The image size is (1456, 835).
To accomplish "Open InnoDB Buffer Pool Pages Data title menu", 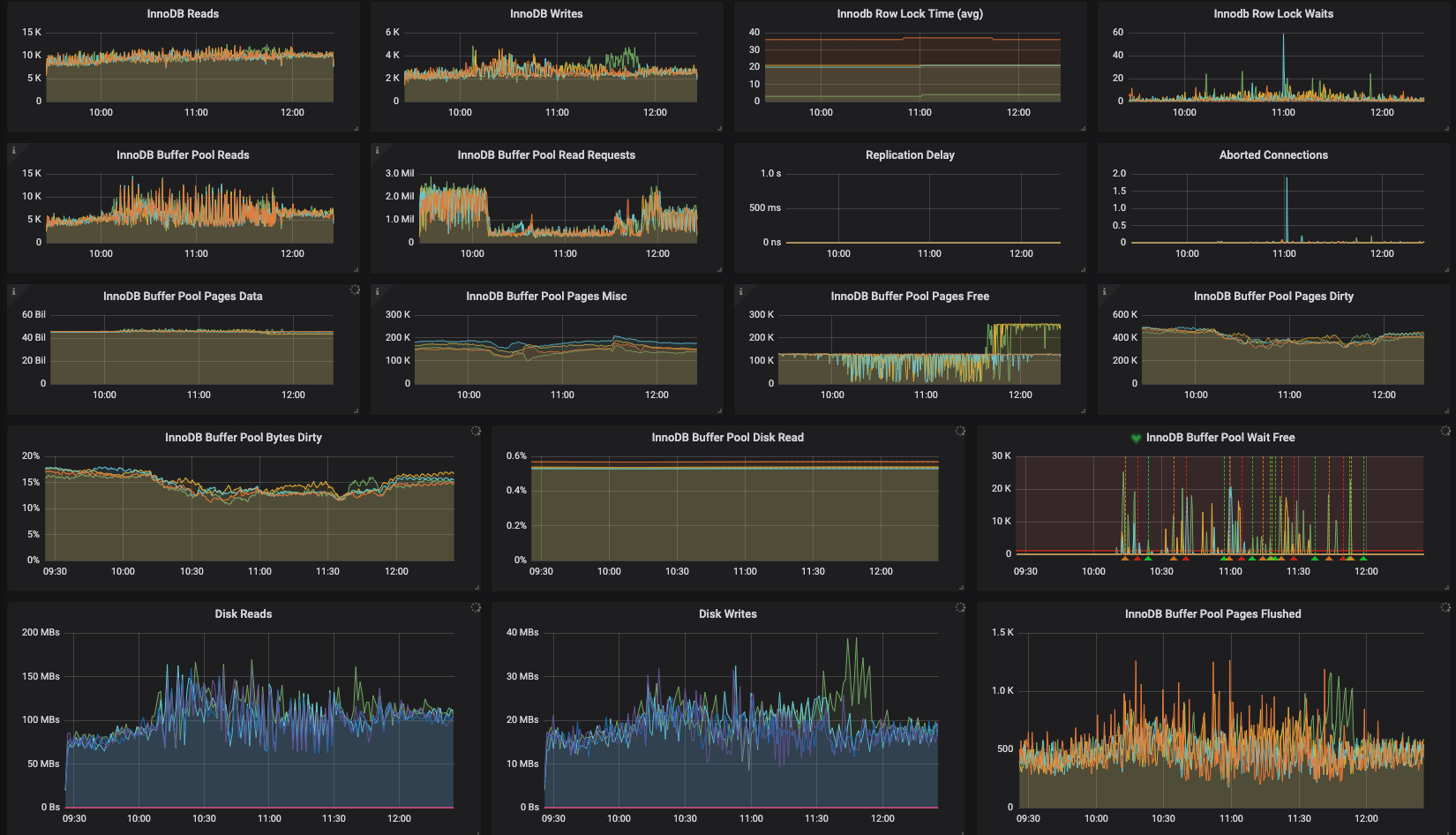I will [x=183, y=297].
